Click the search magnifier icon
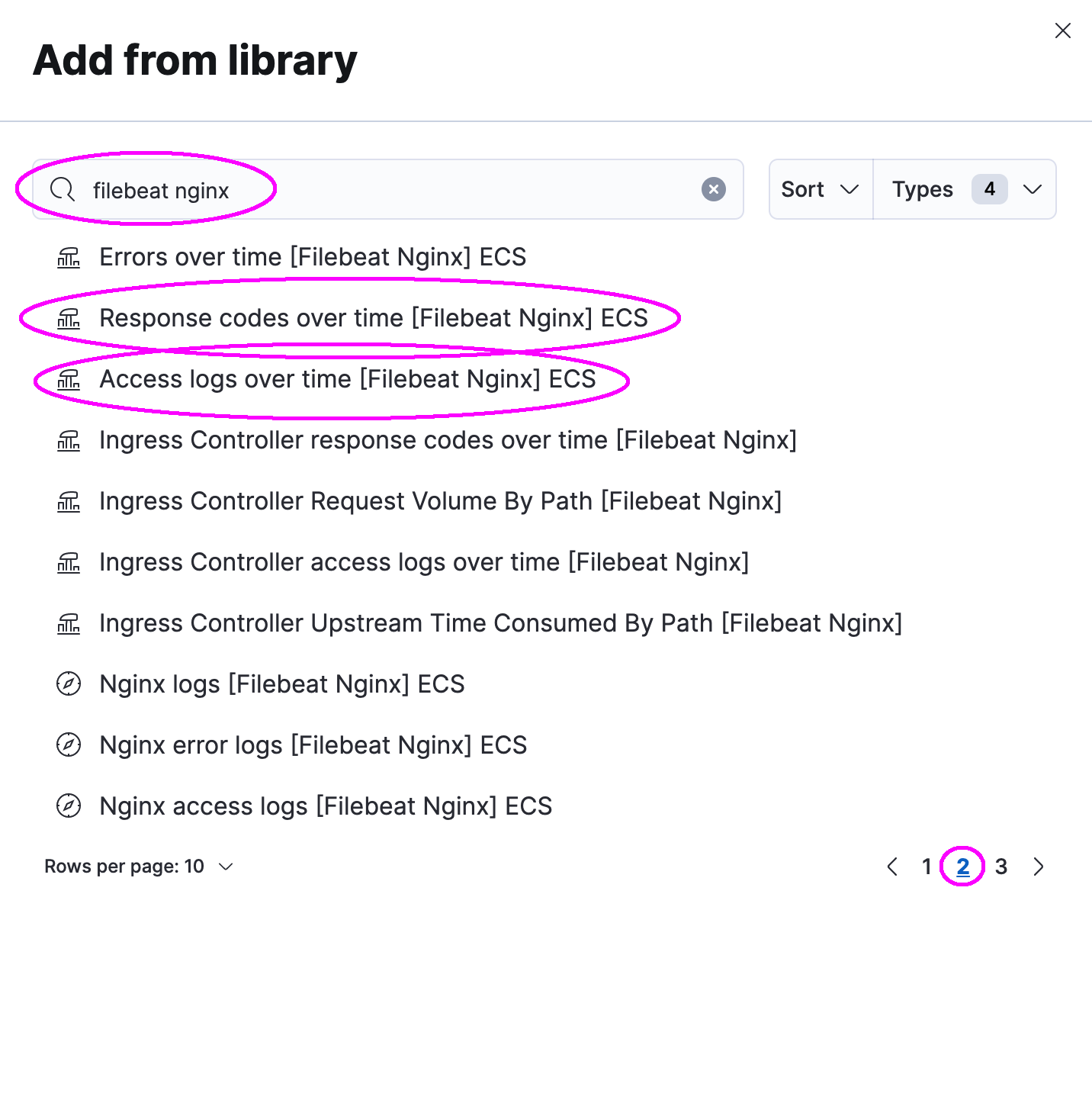 coord(62,189)
